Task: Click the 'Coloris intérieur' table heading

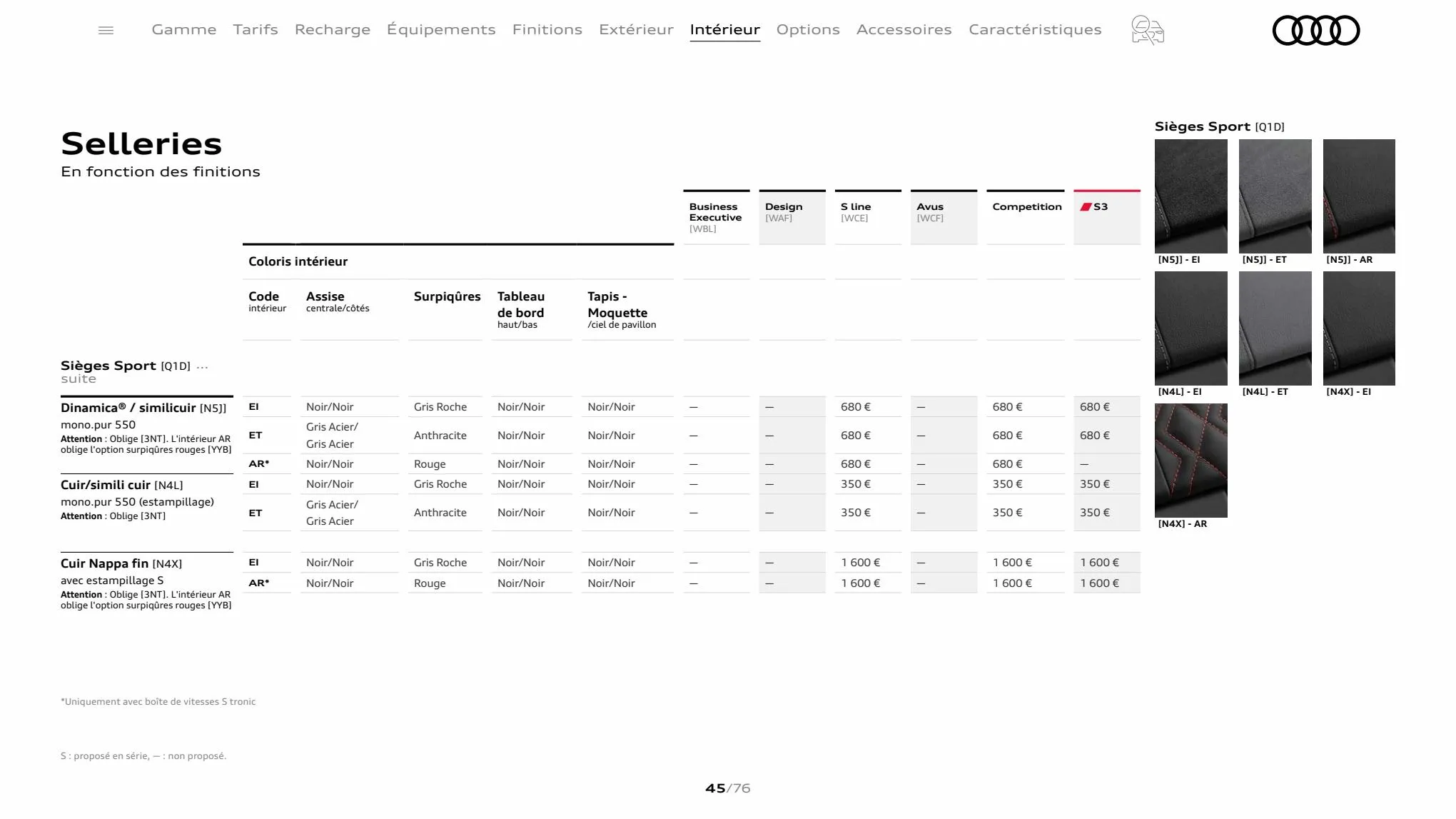Action: (x=298, y=261)
